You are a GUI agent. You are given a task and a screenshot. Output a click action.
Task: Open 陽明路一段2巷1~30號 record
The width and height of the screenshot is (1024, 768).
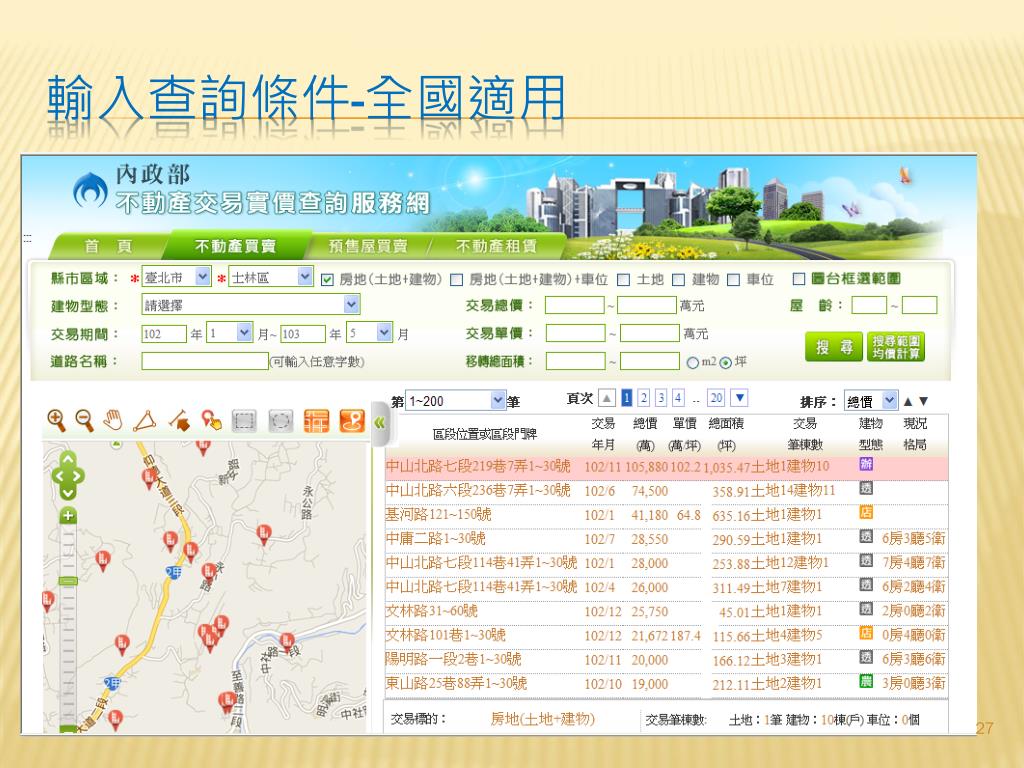pos(453,659)
